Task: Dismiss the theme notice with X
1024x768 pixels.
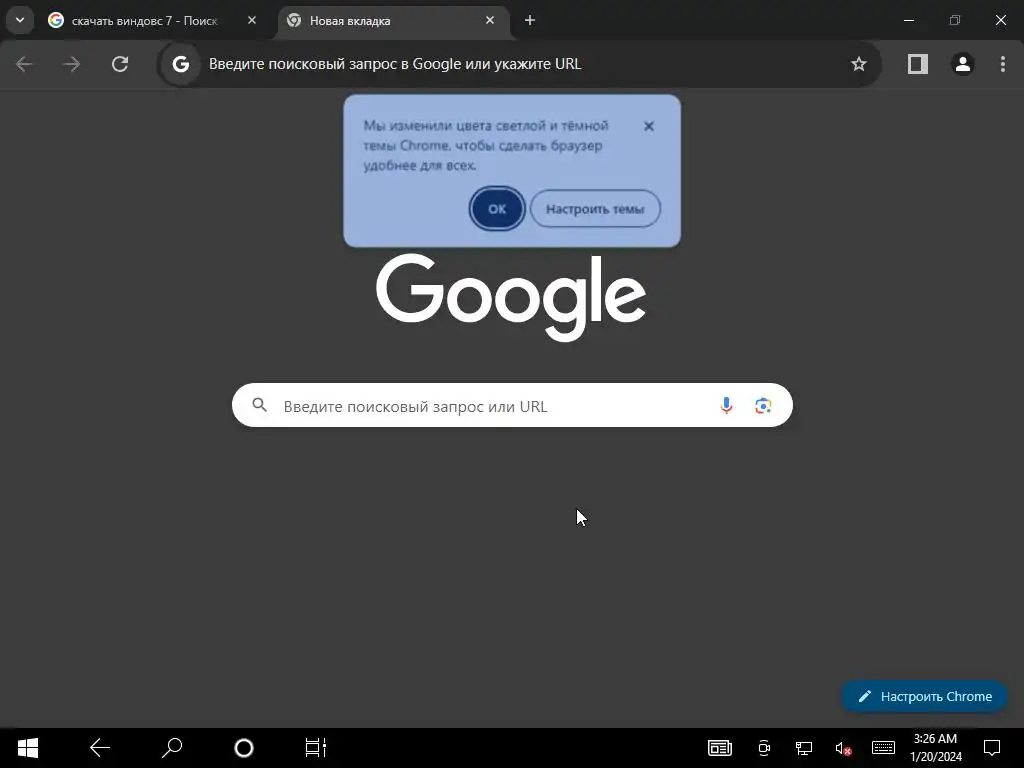Action: (x=648, y=126)
